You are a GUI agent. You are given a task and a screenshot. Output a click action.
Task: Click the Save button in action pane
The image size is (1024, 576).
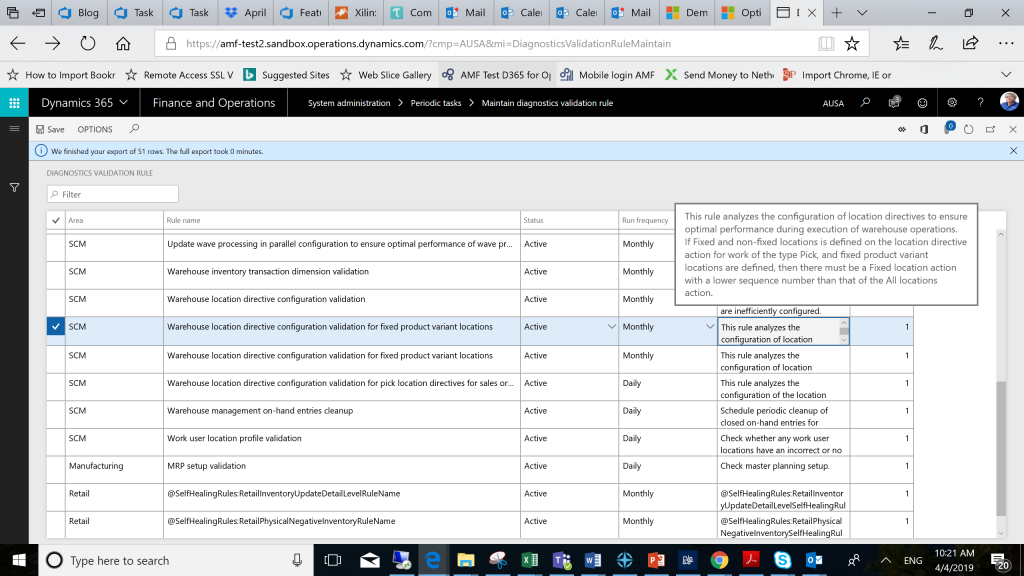pos(50,129)
